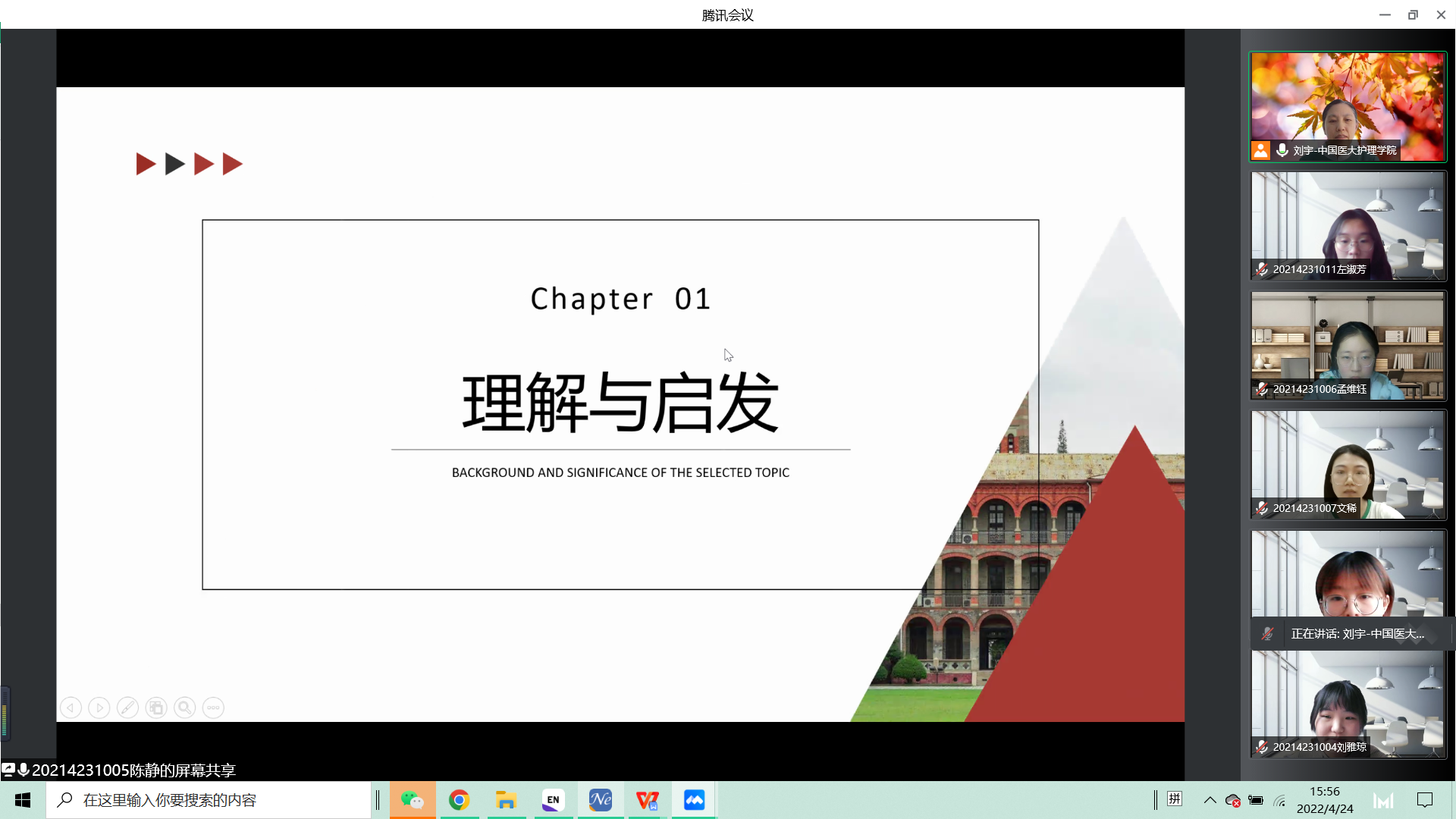Click the muted mic icon for 文稀
Image resolution: width=1456 pixels, height=819 pixels.
[1262, 508]
